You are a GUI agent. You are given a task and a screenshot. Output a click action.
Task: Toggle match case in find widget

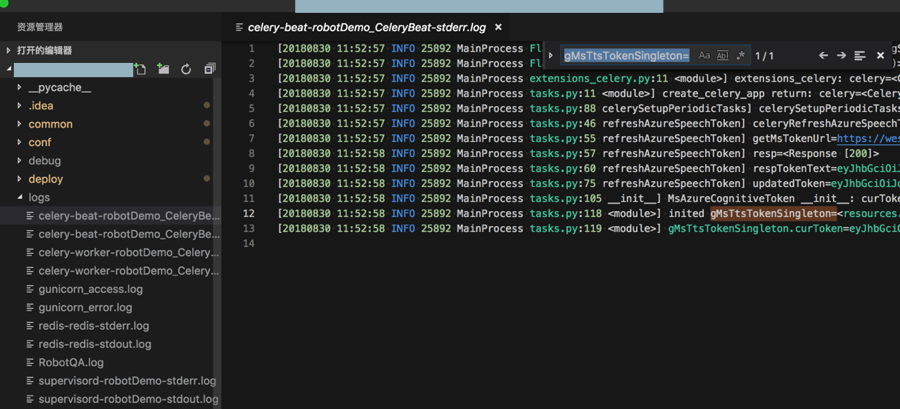tap(704, 56)
